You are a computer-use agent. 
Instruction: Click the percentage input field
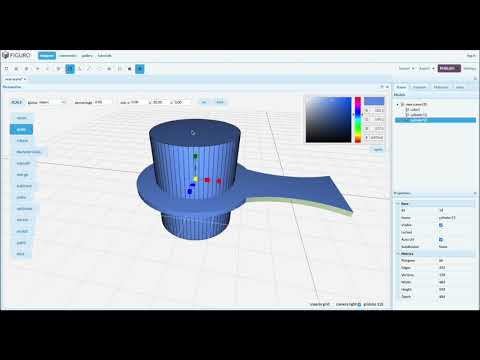tap(102, 102)
